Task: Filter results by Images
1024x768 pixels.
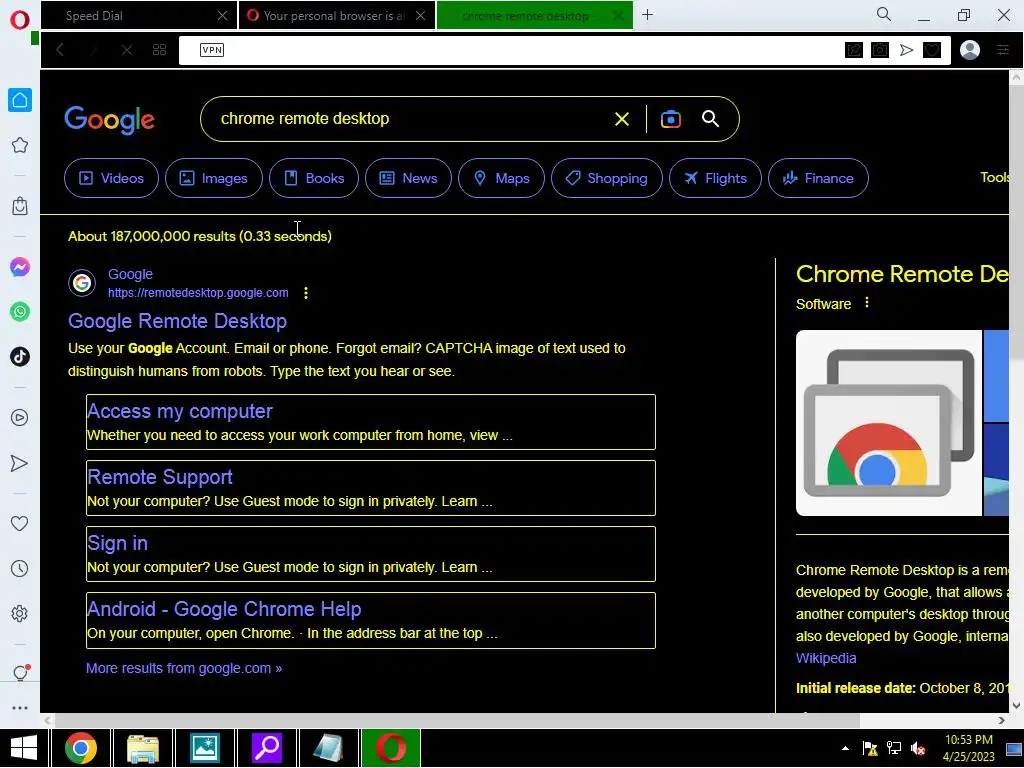Action: click(x=214, y=178)
